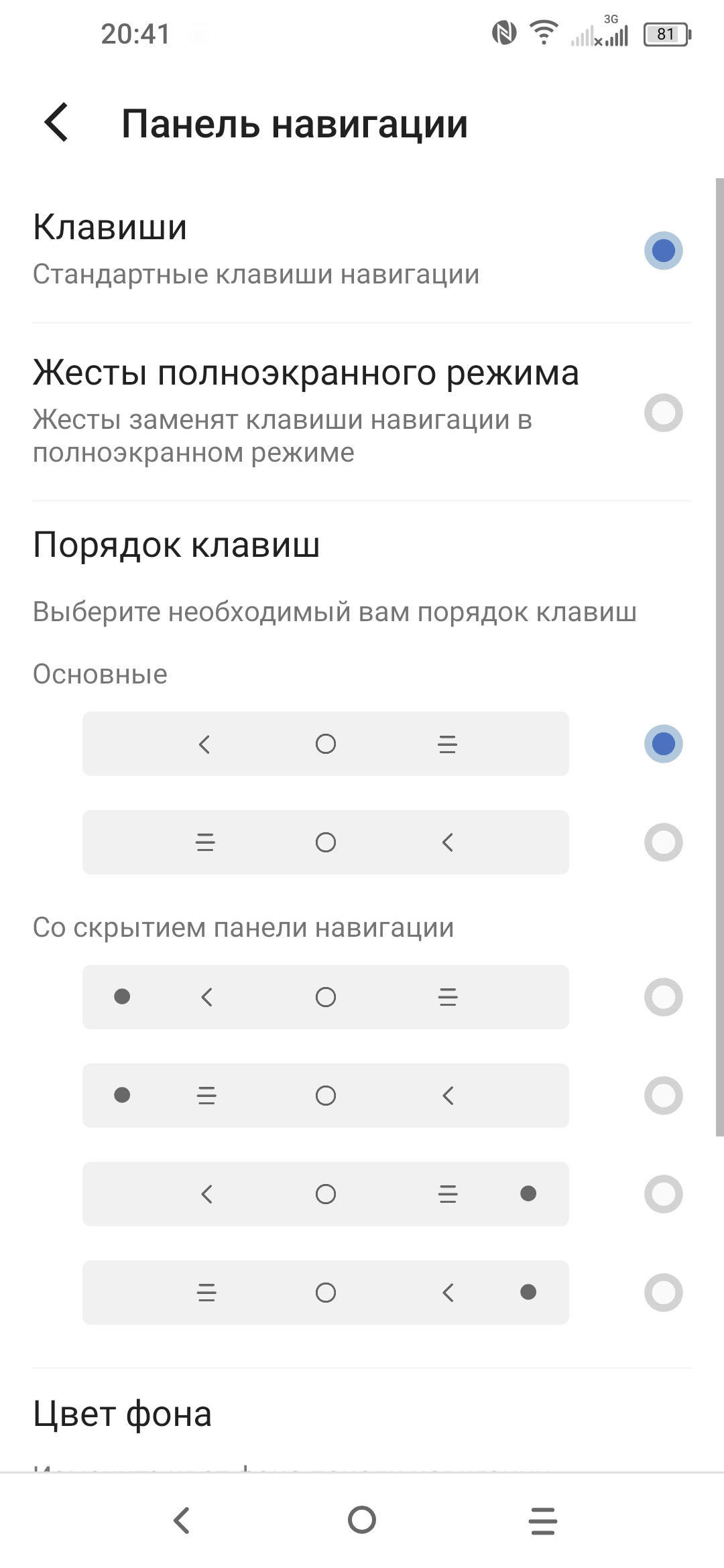Select the Клавиши radio button

coord(663,251)
